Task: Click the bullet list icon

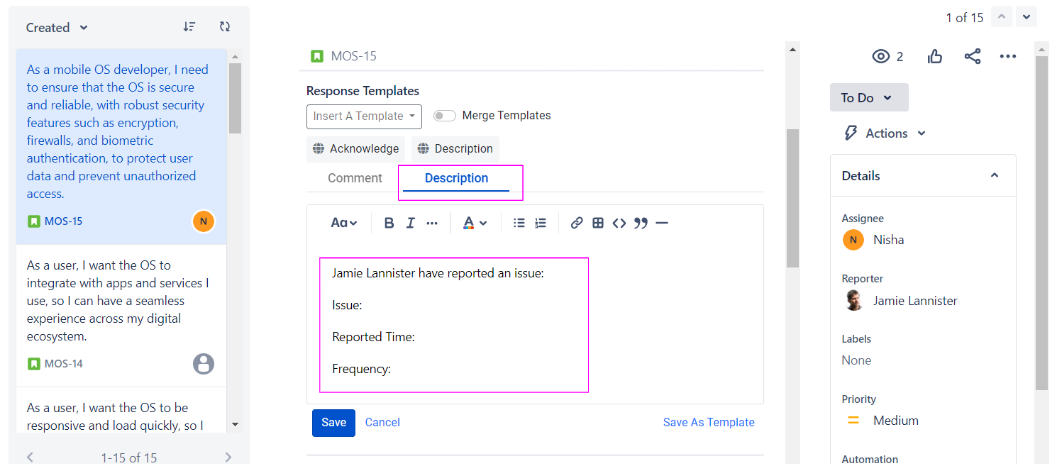Action: click(x=519, y=223)
